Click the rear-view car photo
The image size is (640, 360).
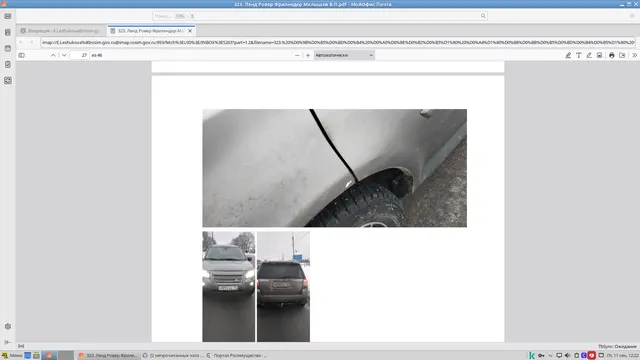pyautogui.click(x=283, y=287)
